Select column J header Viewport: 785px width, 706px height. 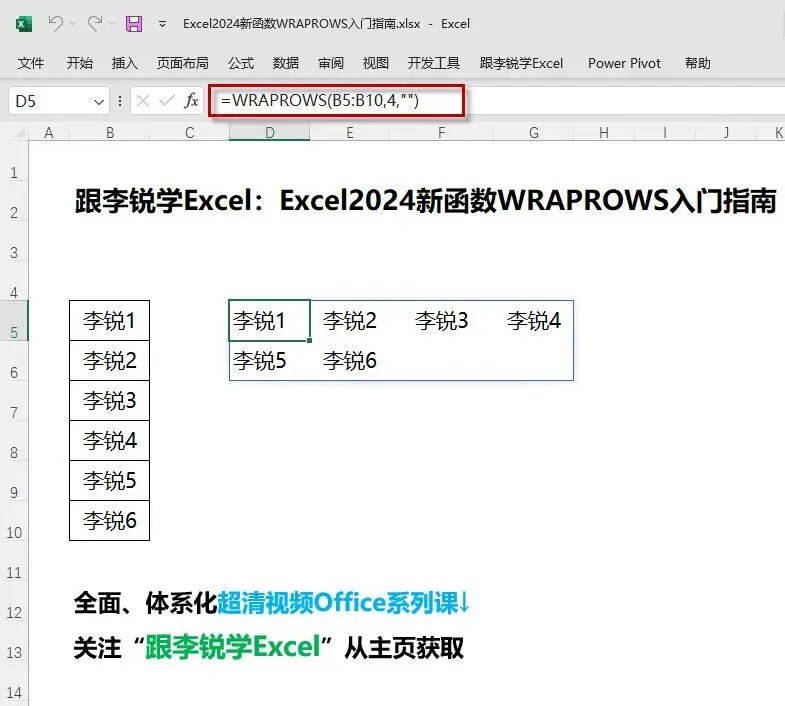(x=726, y=133)
